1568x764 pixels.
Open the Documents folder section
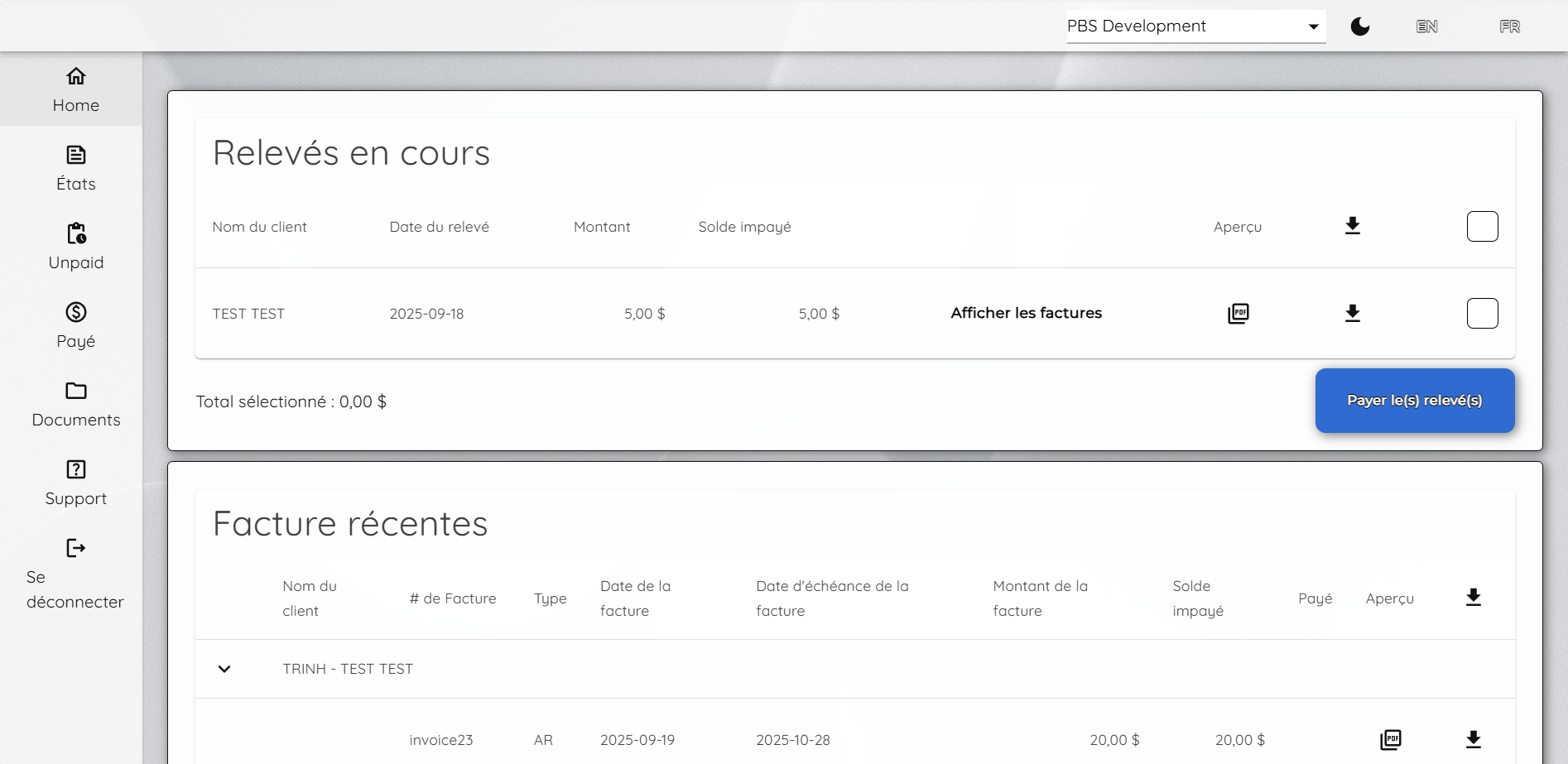coord(75,404)
